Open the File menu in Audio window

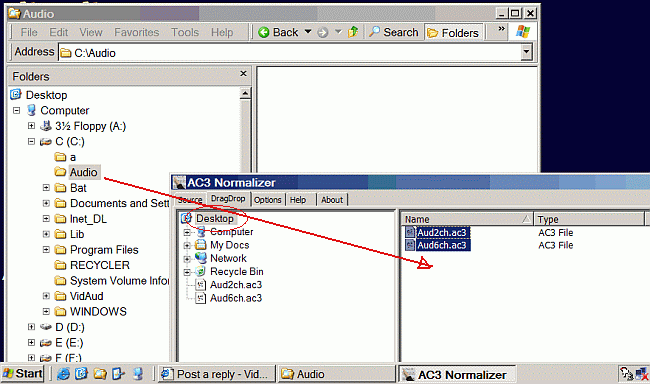tap(29, 32)
